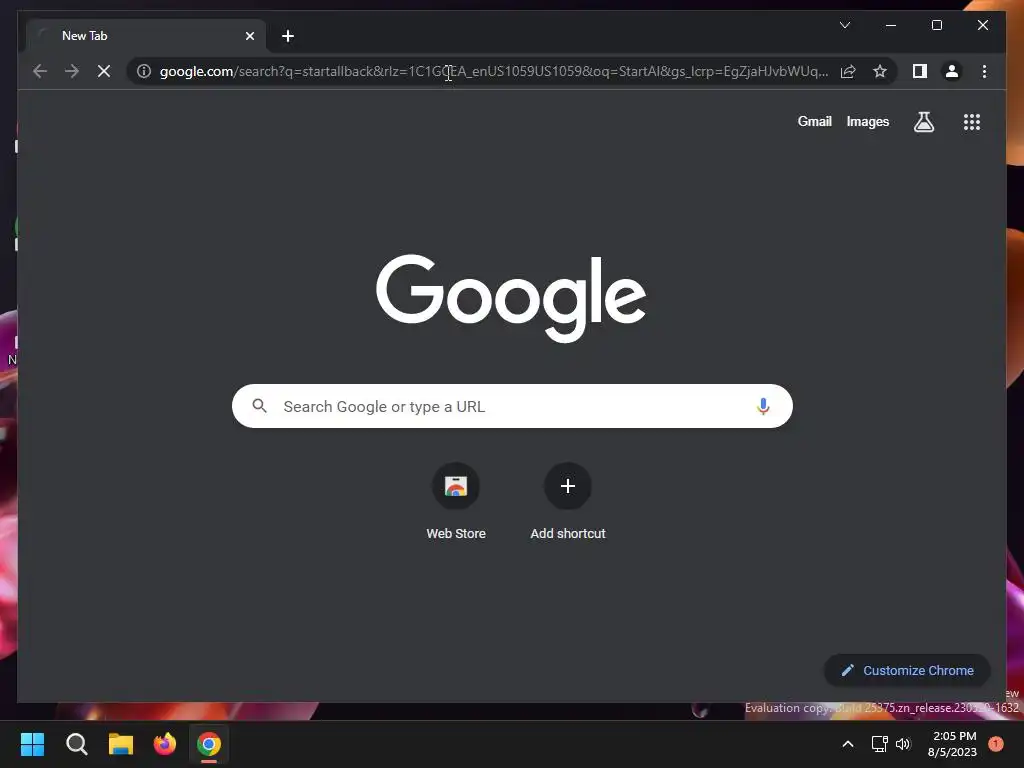Stop loading the page
Image resolution: width=1024 pixels, height=768 pixels.
pyautogui.click(x=104, y=71)
